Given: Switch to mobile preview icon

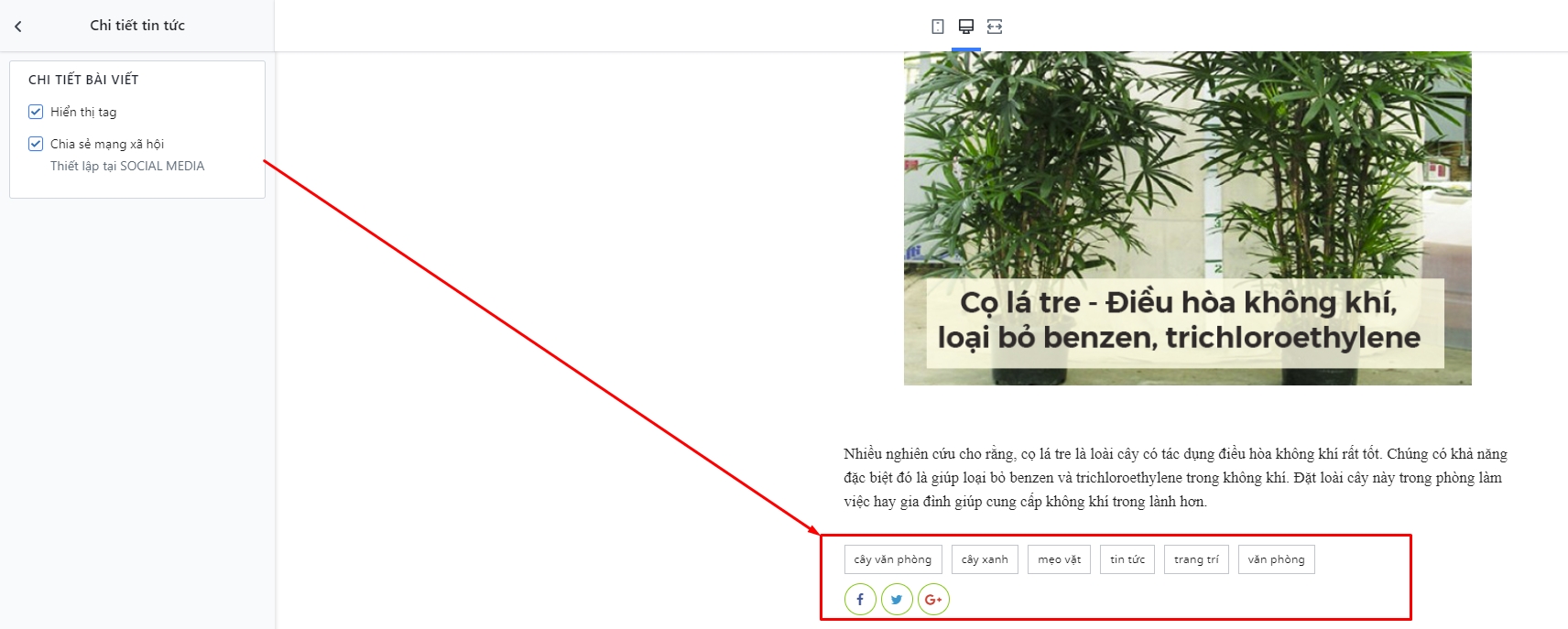Looking at the screenshot, I should (x=938, y=27).
